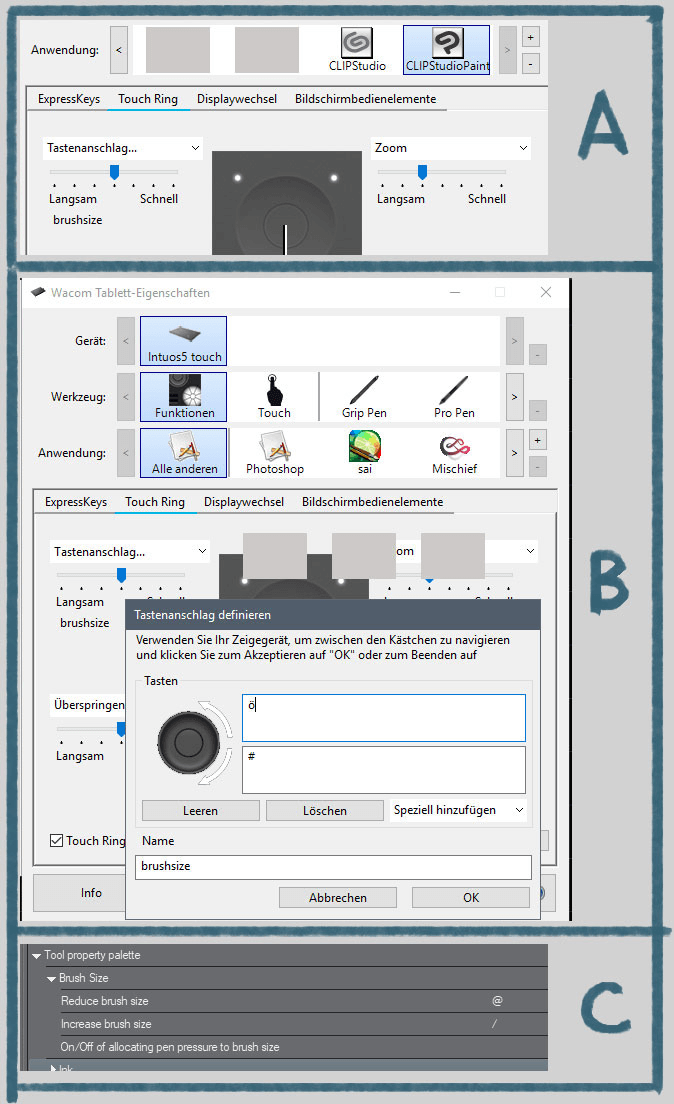Viewport: 674px width, 1104px height.
Task: Choose the Funktionen tool icon
Action: [183, 396]
